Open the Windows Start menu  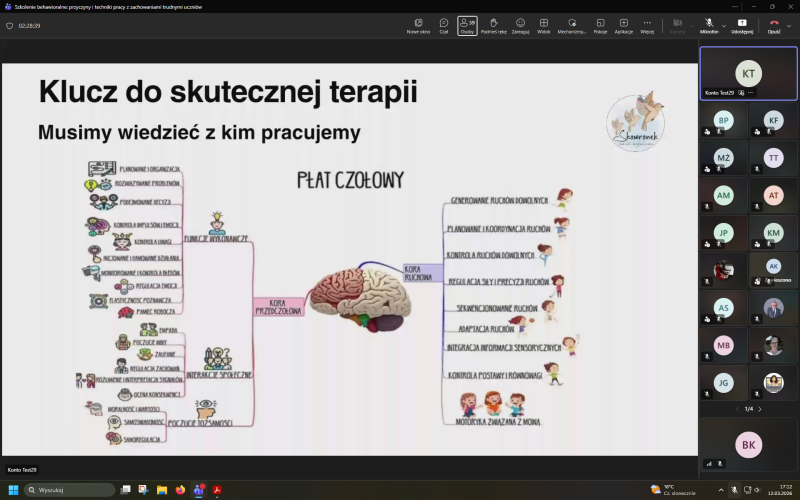(14, 490)
